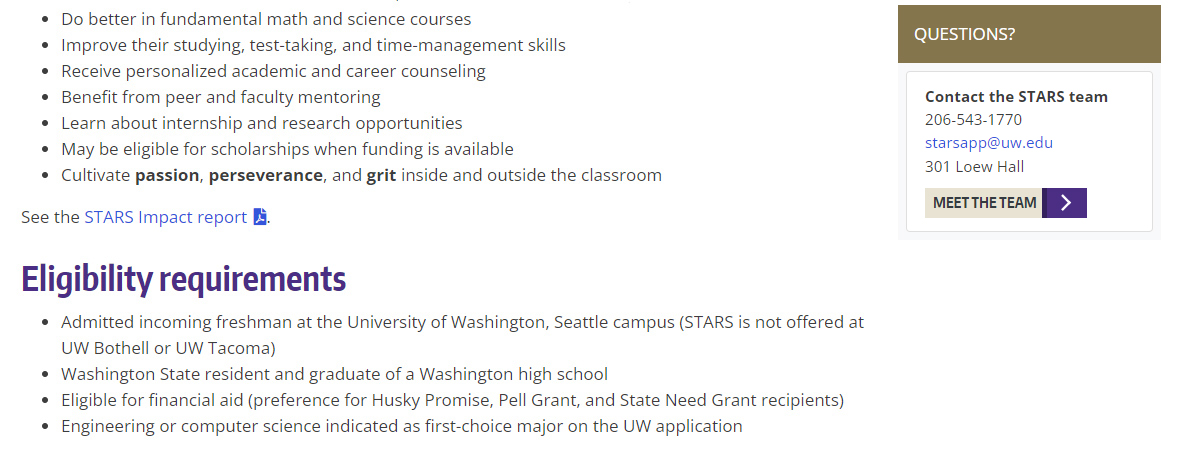The height and width of the screenshot is (458, 1179).
Task: Click the 'Learn about internship and research' bullet
Action: pos(261,124)
